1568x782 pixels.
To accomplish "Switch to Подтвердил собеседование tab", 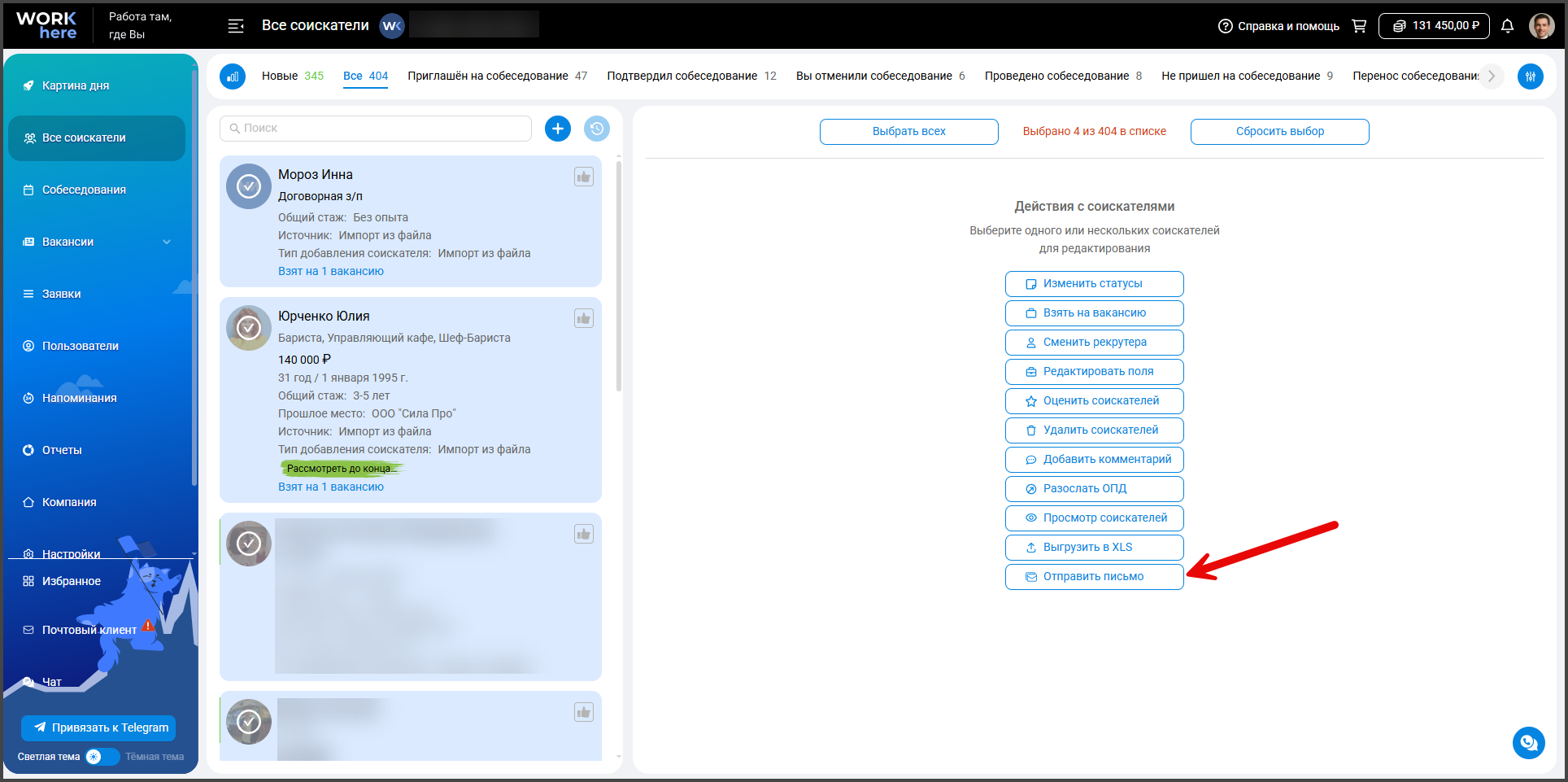I will tap(691, 76).
